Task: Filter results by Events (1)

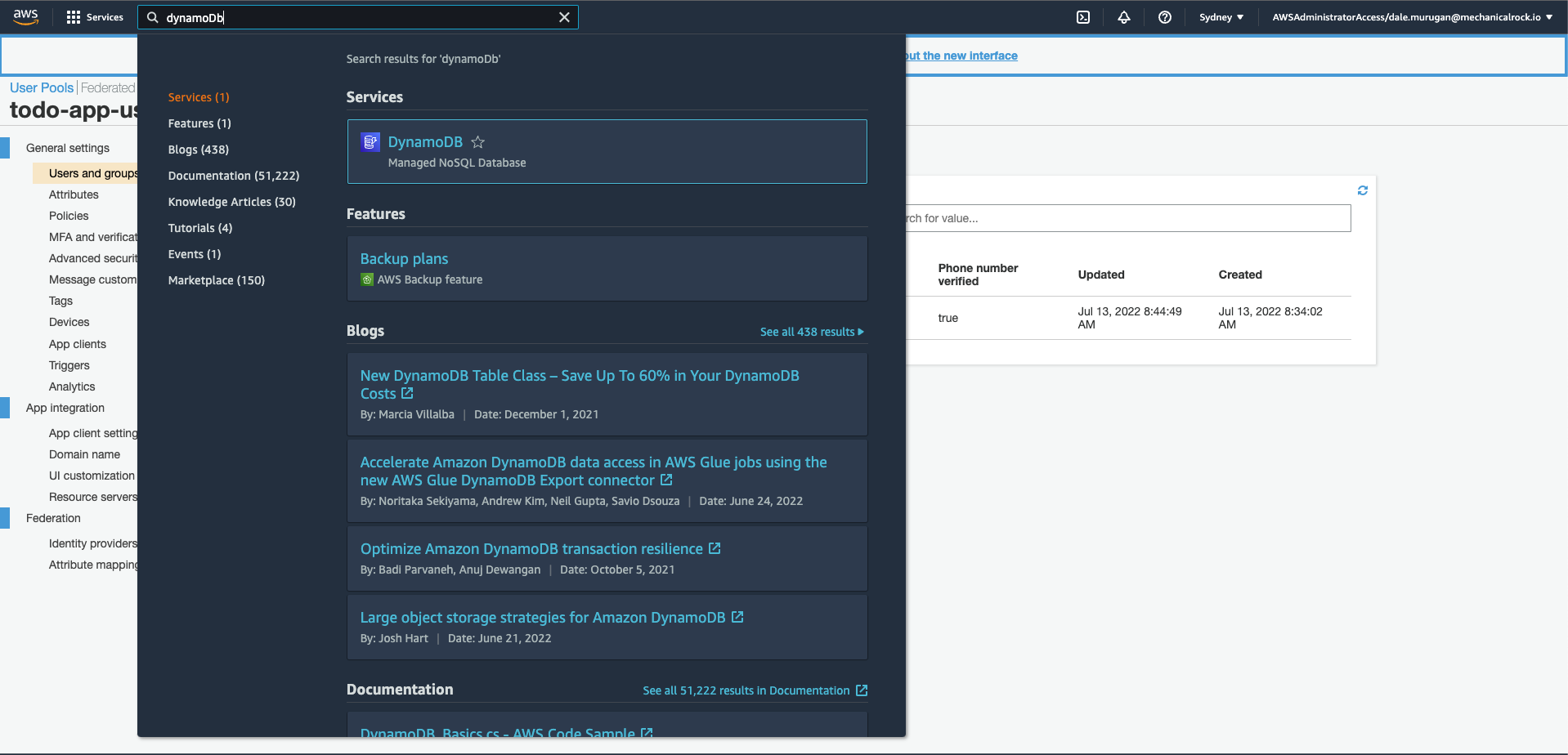Action: 195,254
